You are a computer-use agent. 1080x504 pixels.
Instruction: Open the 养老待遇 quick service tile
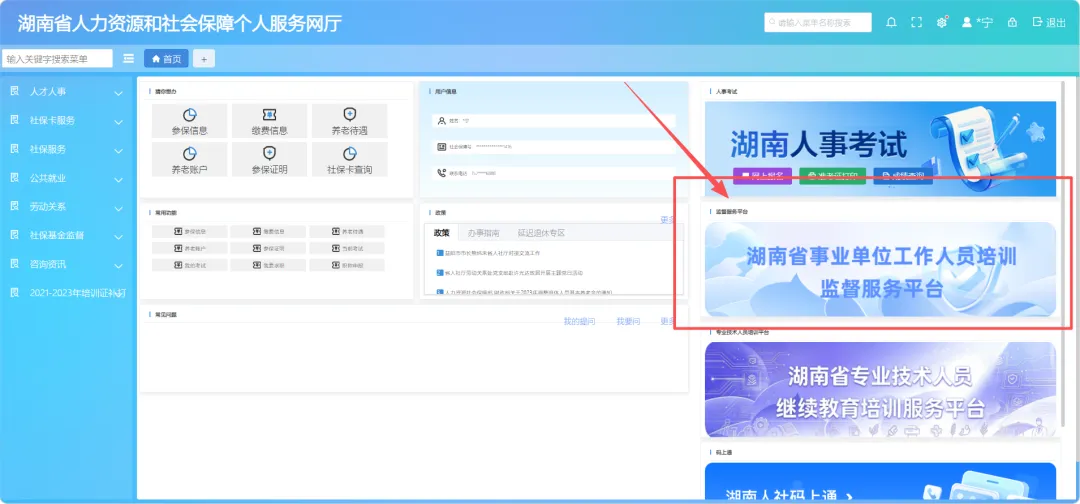pyautogui.click(x=349, y=121)
